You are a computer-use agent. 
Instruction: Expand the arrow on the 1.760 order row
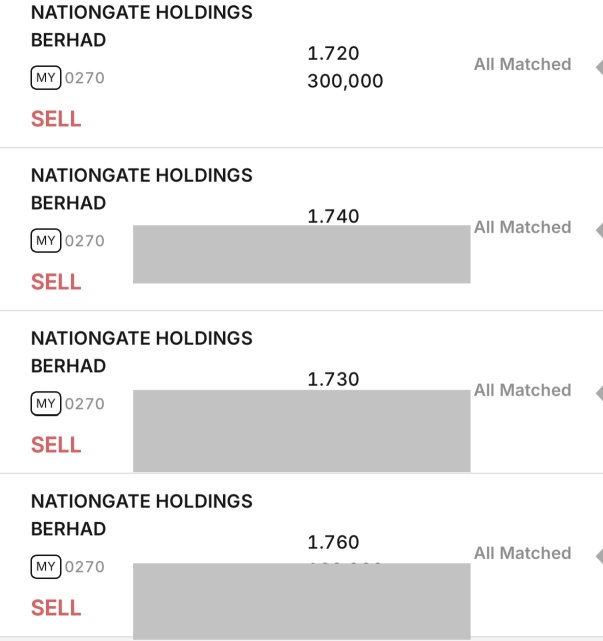point(598,556)
